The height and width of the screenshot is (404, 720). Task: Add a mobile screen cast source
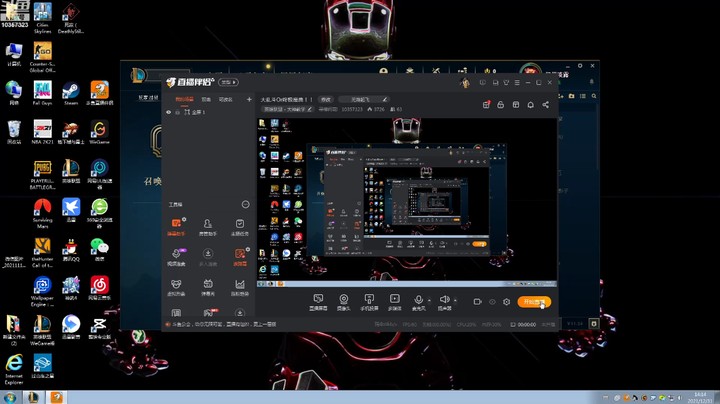[369, 302]
